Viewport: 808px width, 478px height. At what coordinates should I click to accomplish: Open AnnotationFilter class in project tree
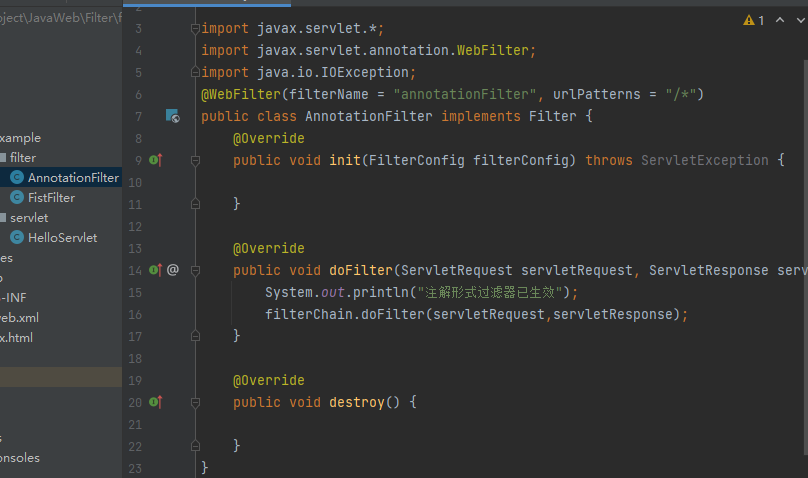click(72, 178)
